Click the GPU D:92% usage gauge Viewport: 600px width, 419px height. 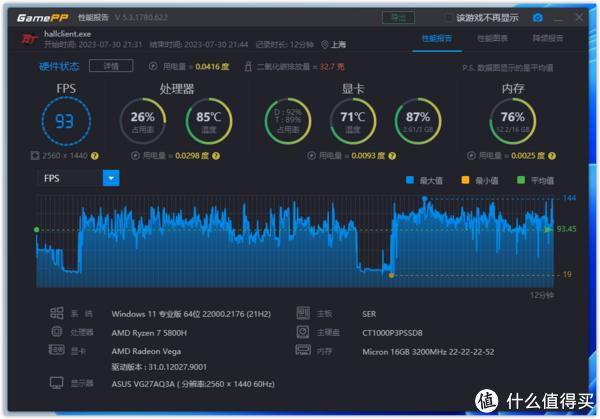pos(288,121)
